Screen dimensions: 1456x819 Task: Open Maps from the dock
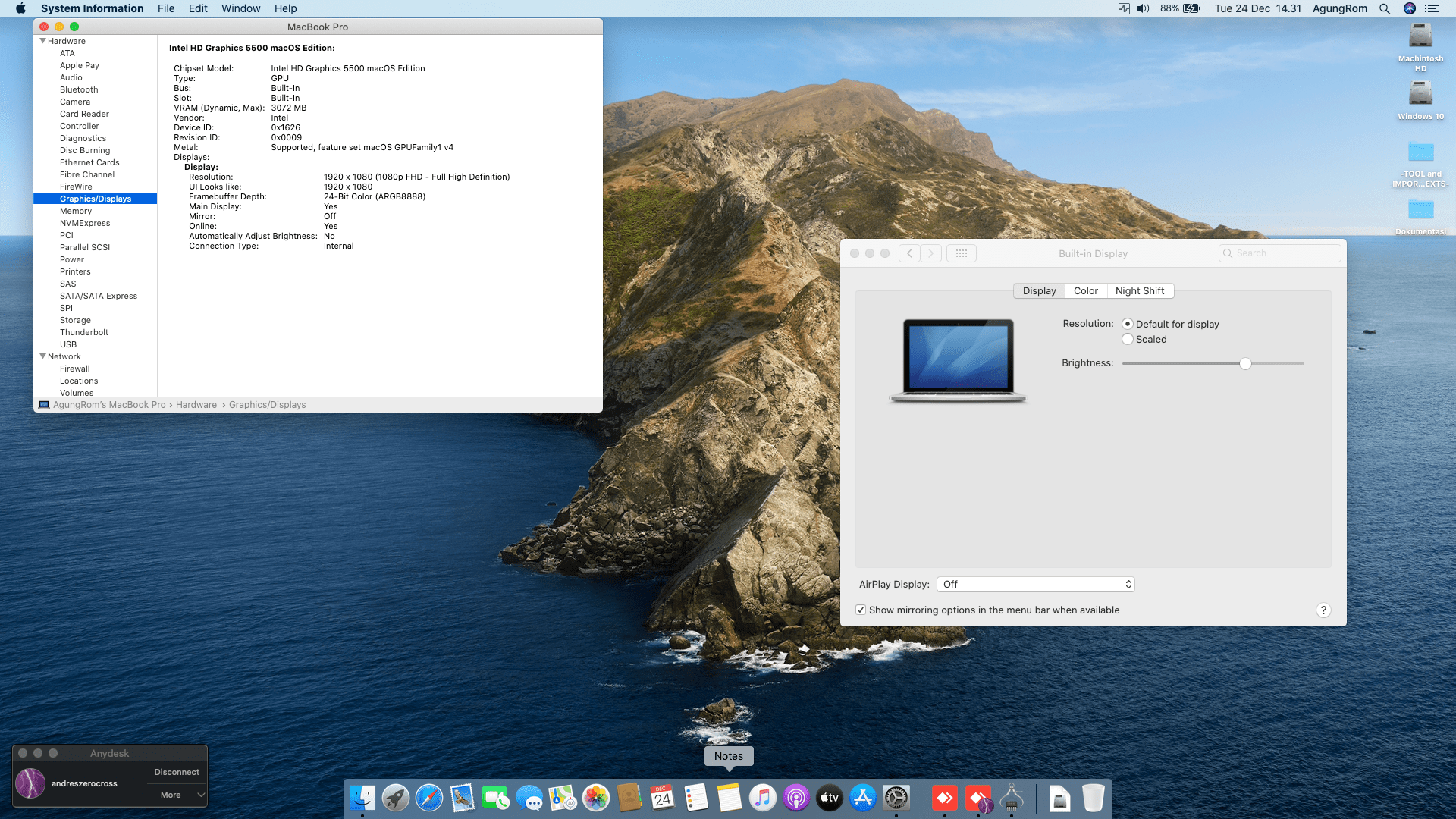pos(563,798)
